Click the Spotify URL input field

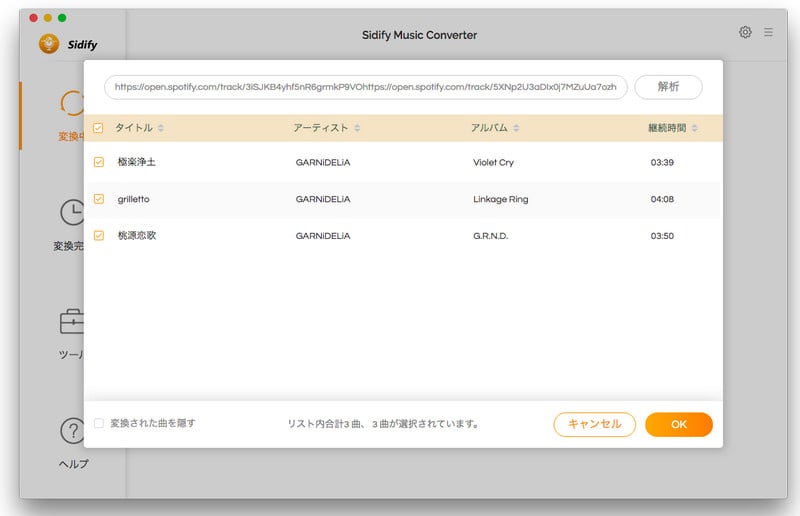pyautogui.click(x=365, y=87)
